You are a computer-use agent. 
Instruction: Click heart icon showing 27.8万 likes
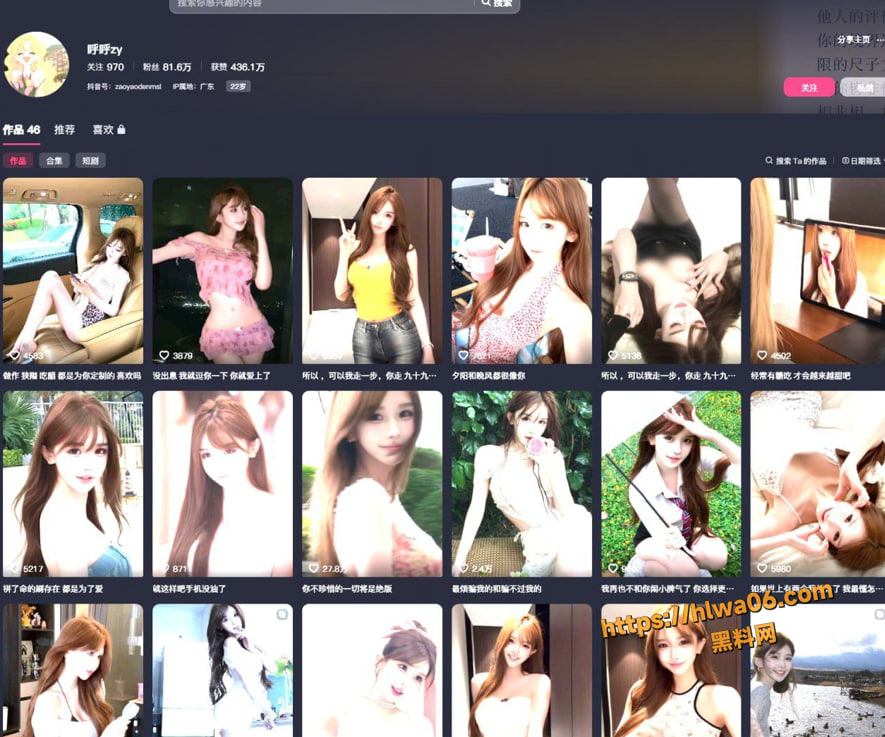coord(314,568)
